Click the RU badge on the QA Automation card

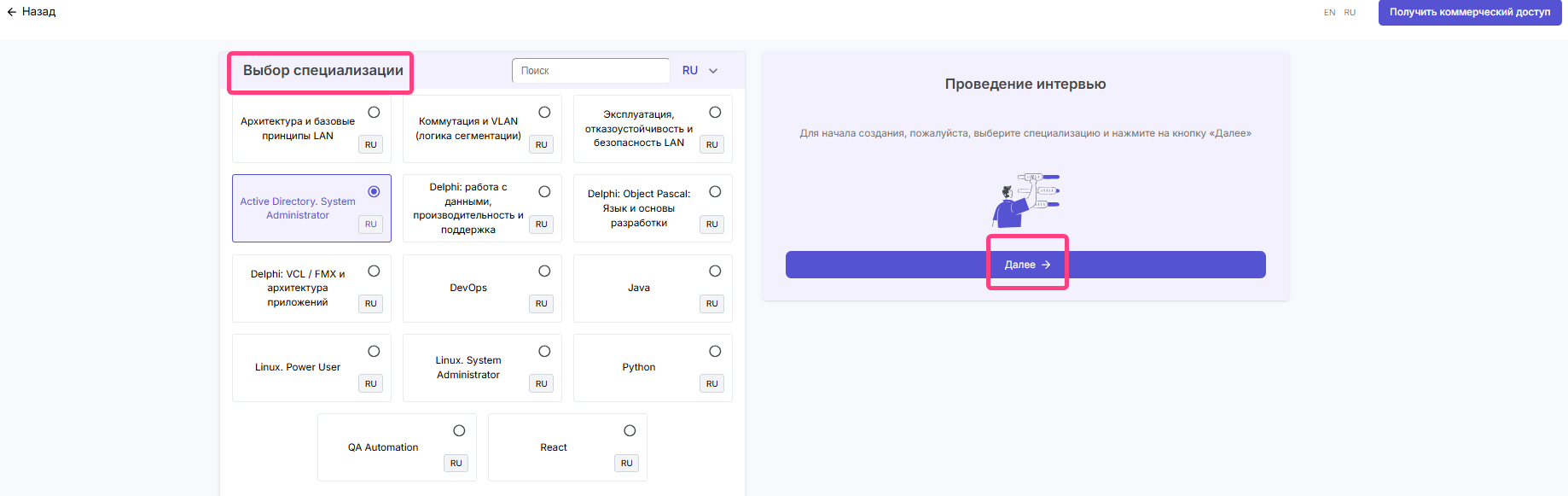click(x=456, y=464)
